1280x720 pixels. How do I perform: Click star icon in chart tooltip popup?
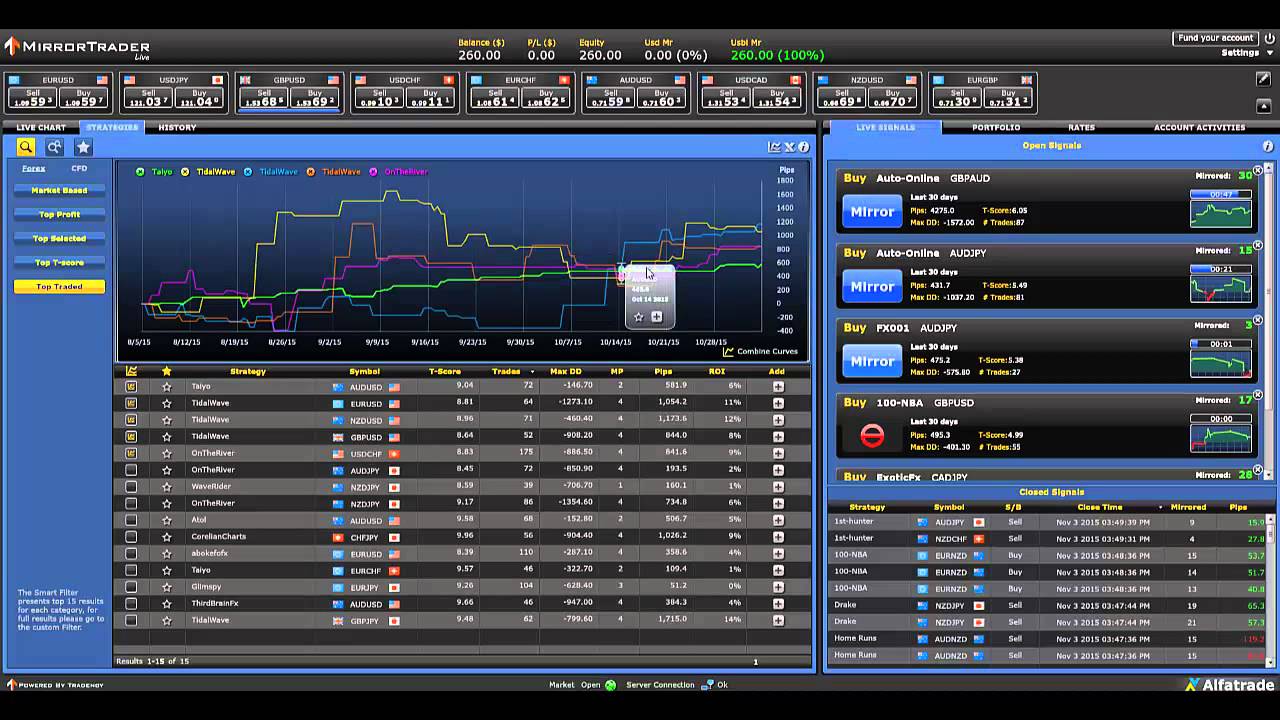[x=639, y=317]
